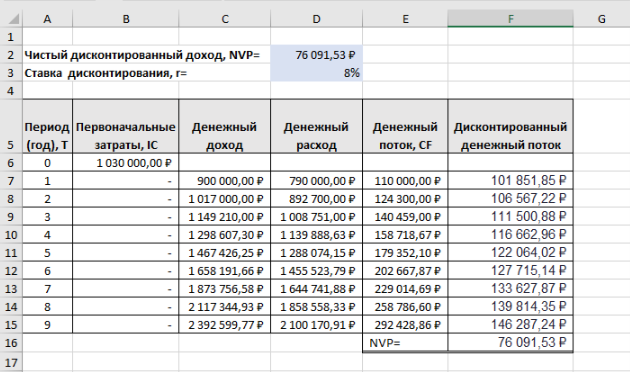Select row 4 header
Screen dimensions: 630x372
pyautogui.click(x=11, y=91)
